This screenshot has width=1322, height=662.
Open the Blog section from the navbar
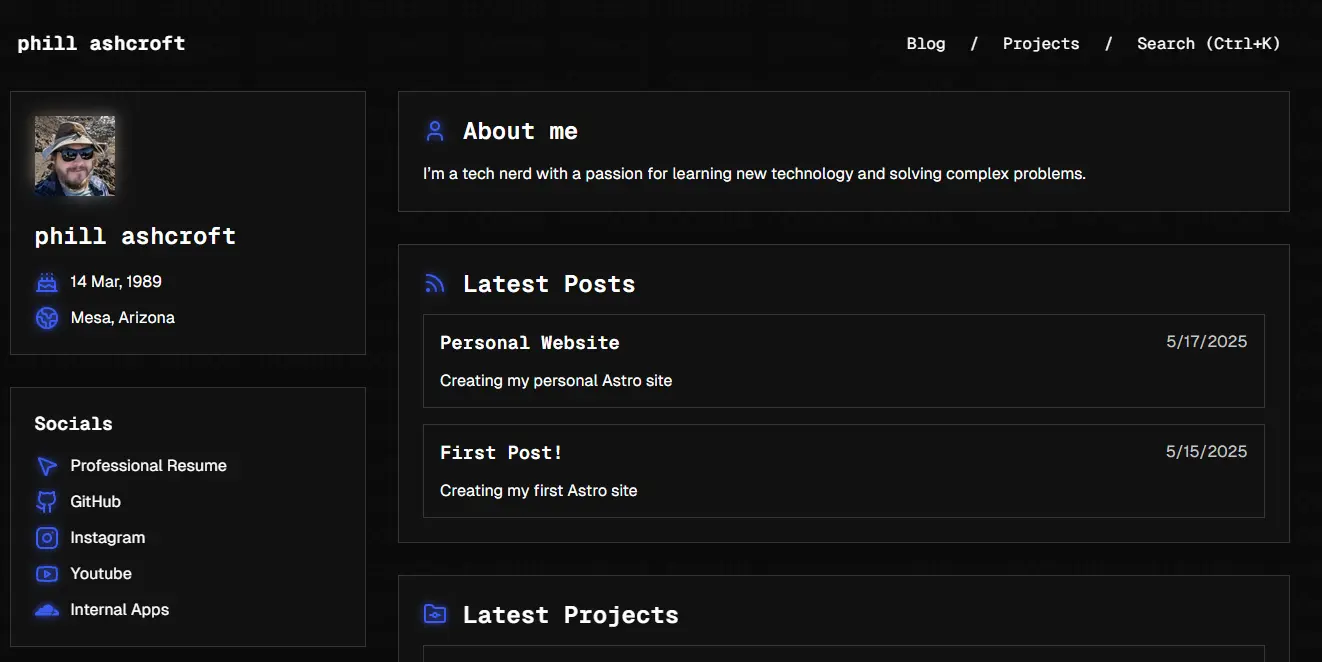(x=925, y=43)
